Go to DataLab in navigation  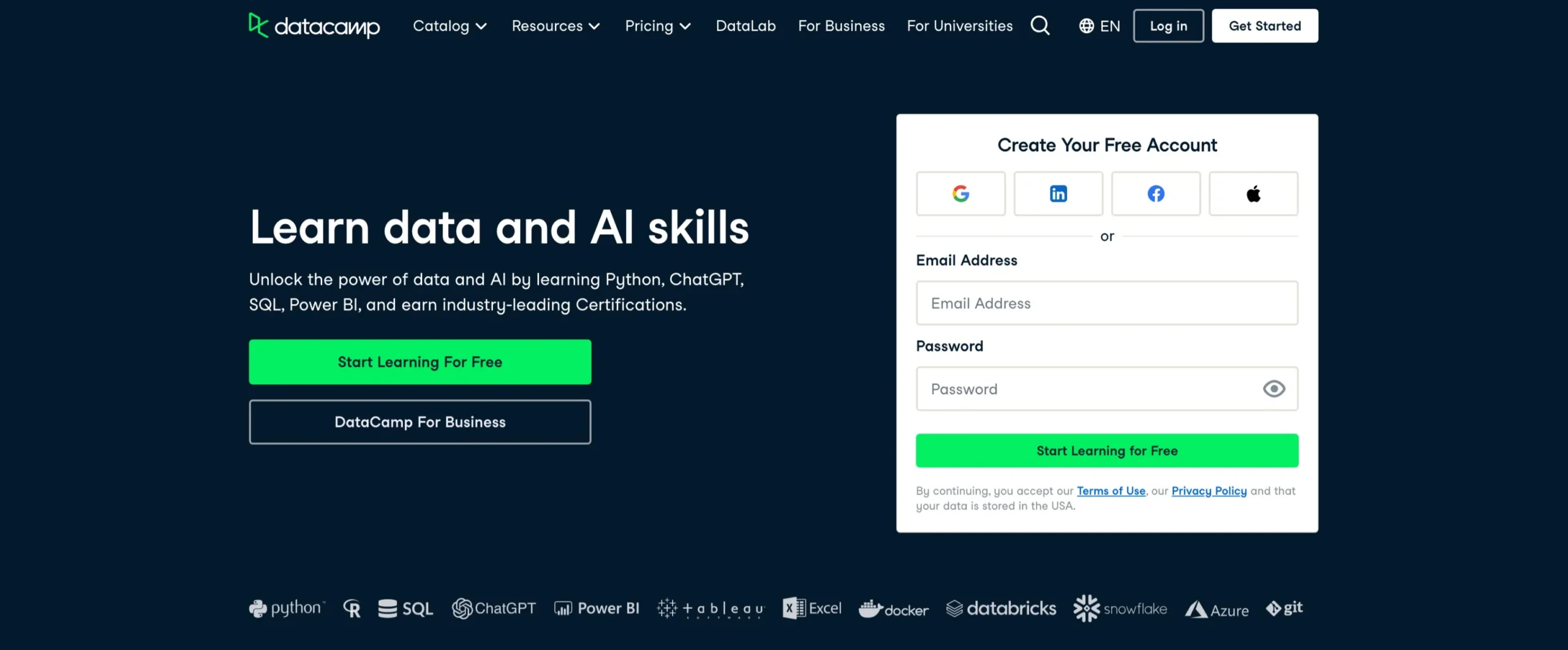coord(745,26)
